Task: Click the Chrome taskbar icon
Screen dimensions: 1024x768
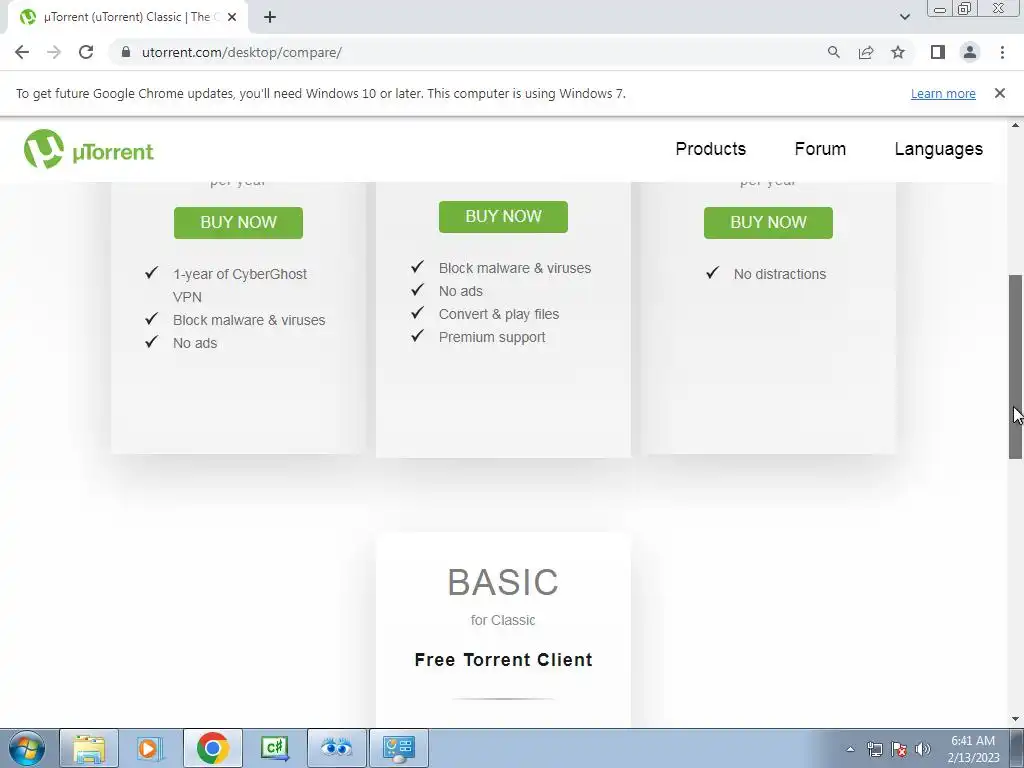Action: 212,748
